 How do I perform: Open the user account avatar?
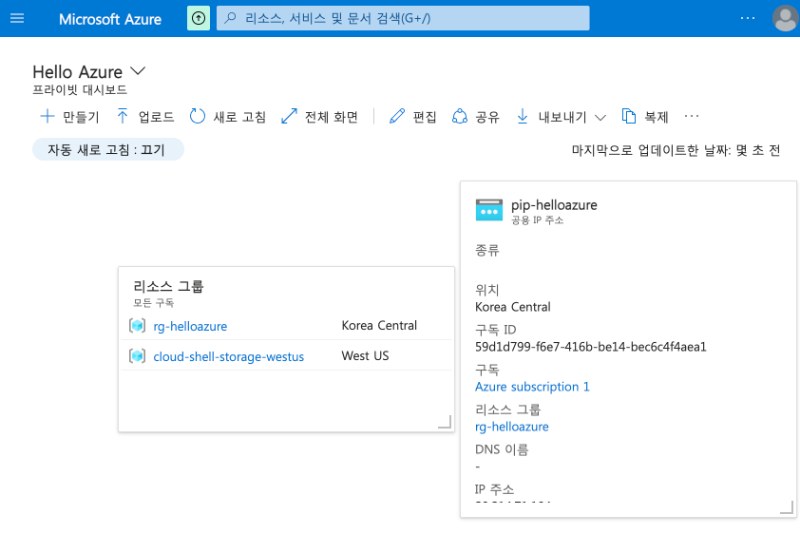(785, 18)
